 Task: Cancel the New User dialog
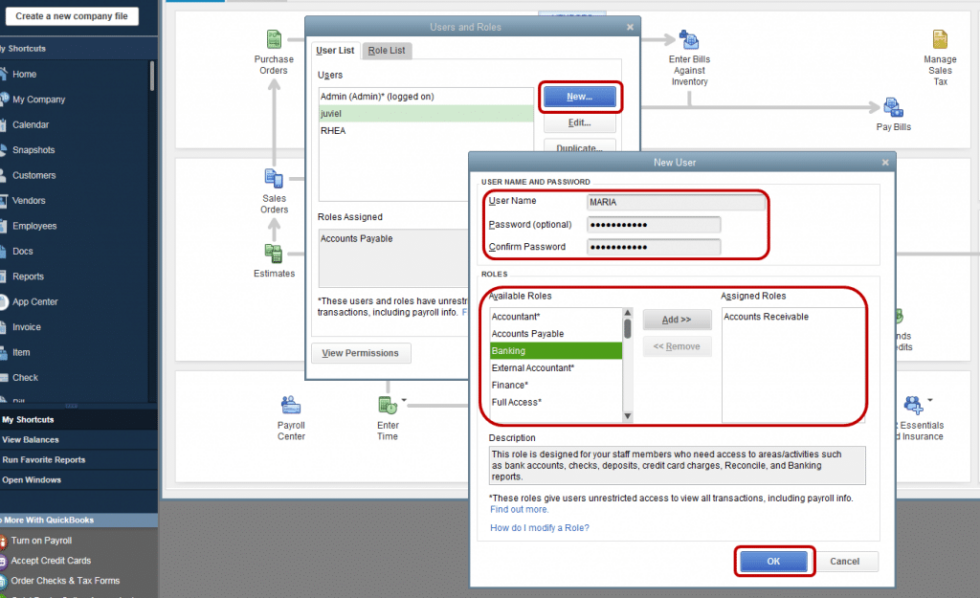(x=844, y=561)
